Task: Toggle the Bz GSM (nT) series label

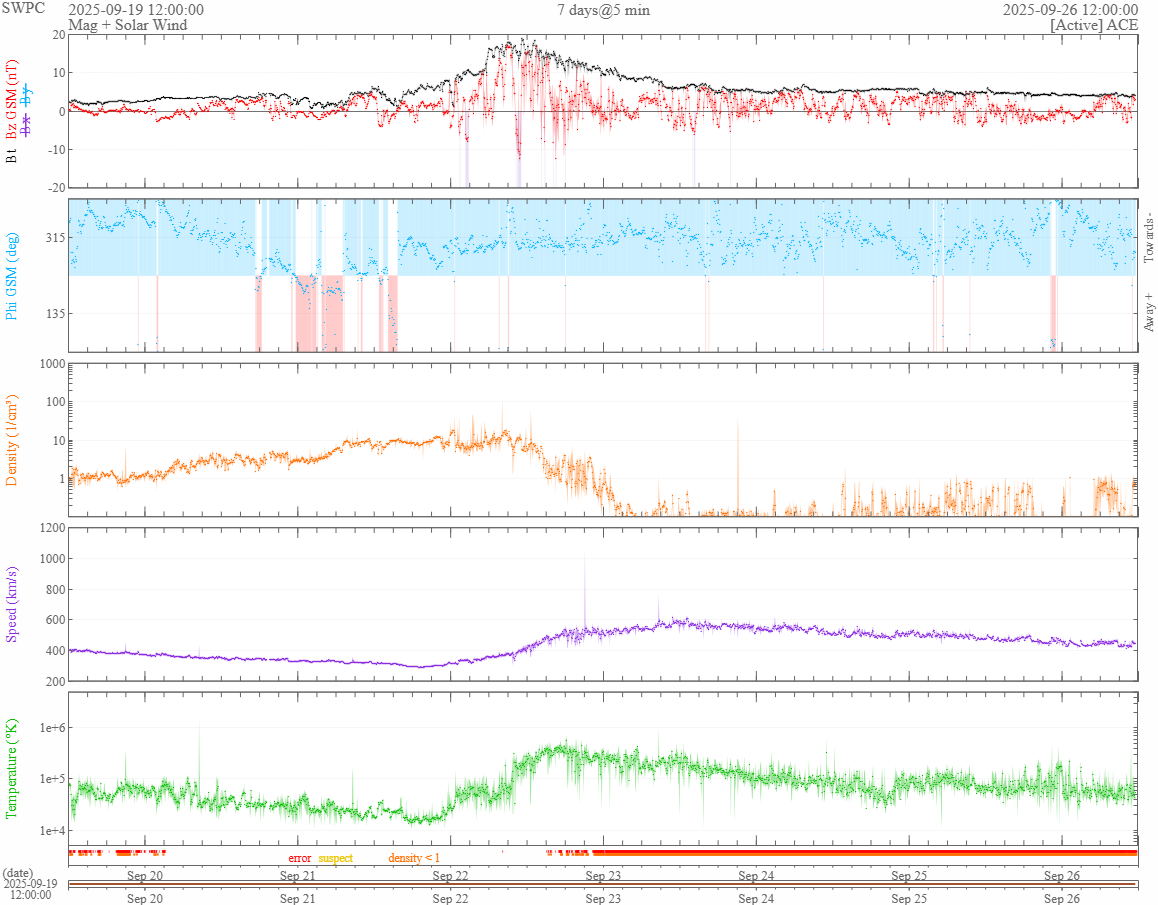Action: click(x=11, y=100)
